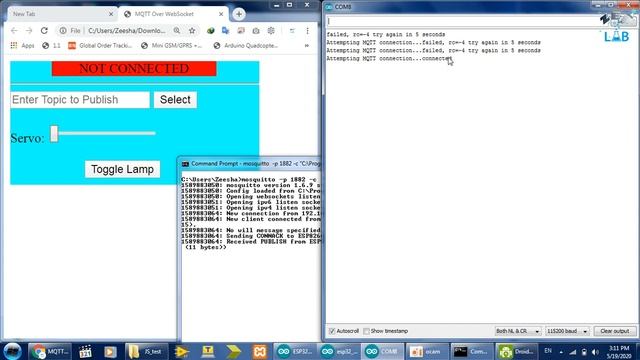The image size is (640, 360).
Task: Click the Command Prompt mosquitto title bar
Action: coord(250,164)
